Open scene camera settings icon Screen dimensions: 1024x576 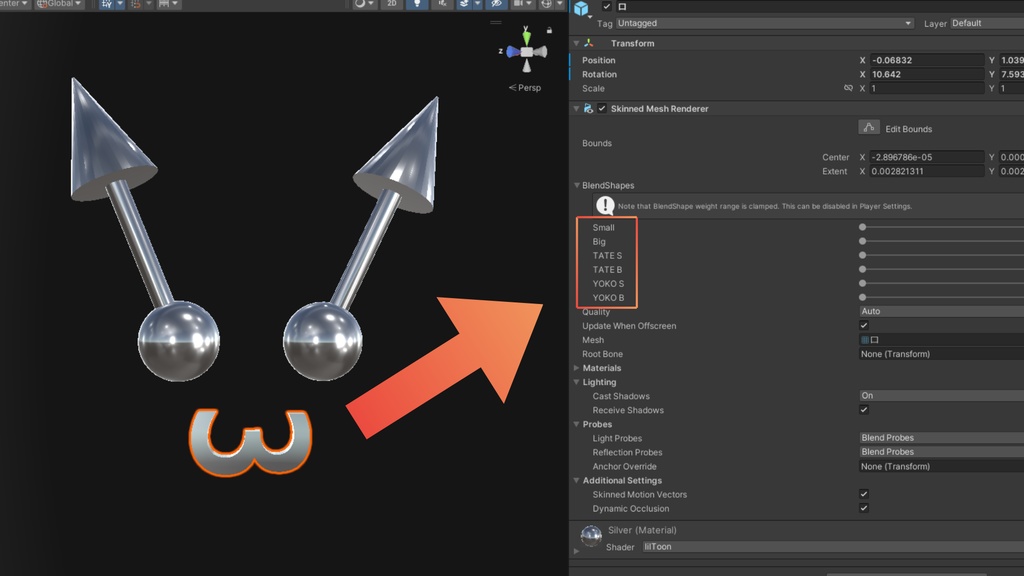coord(518,4)
